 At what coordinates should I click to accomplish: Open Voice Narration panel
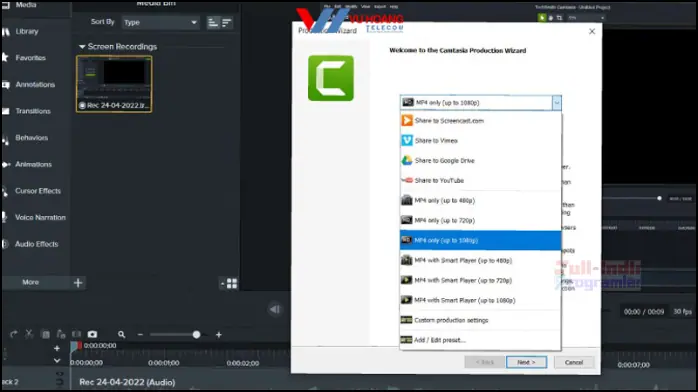pyautogui.click(x=40, y=218)
